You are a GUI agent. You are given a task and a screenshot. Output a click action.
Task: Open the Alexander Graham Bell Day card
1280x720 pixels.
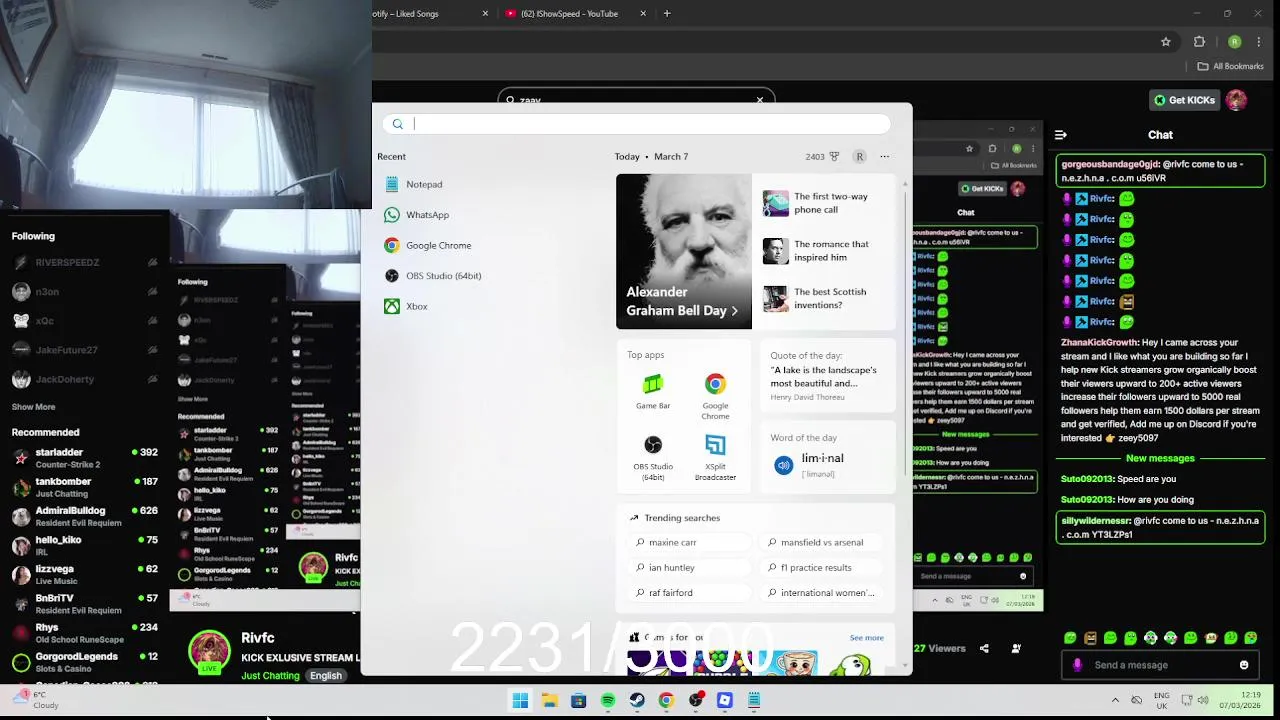(683, 251)
